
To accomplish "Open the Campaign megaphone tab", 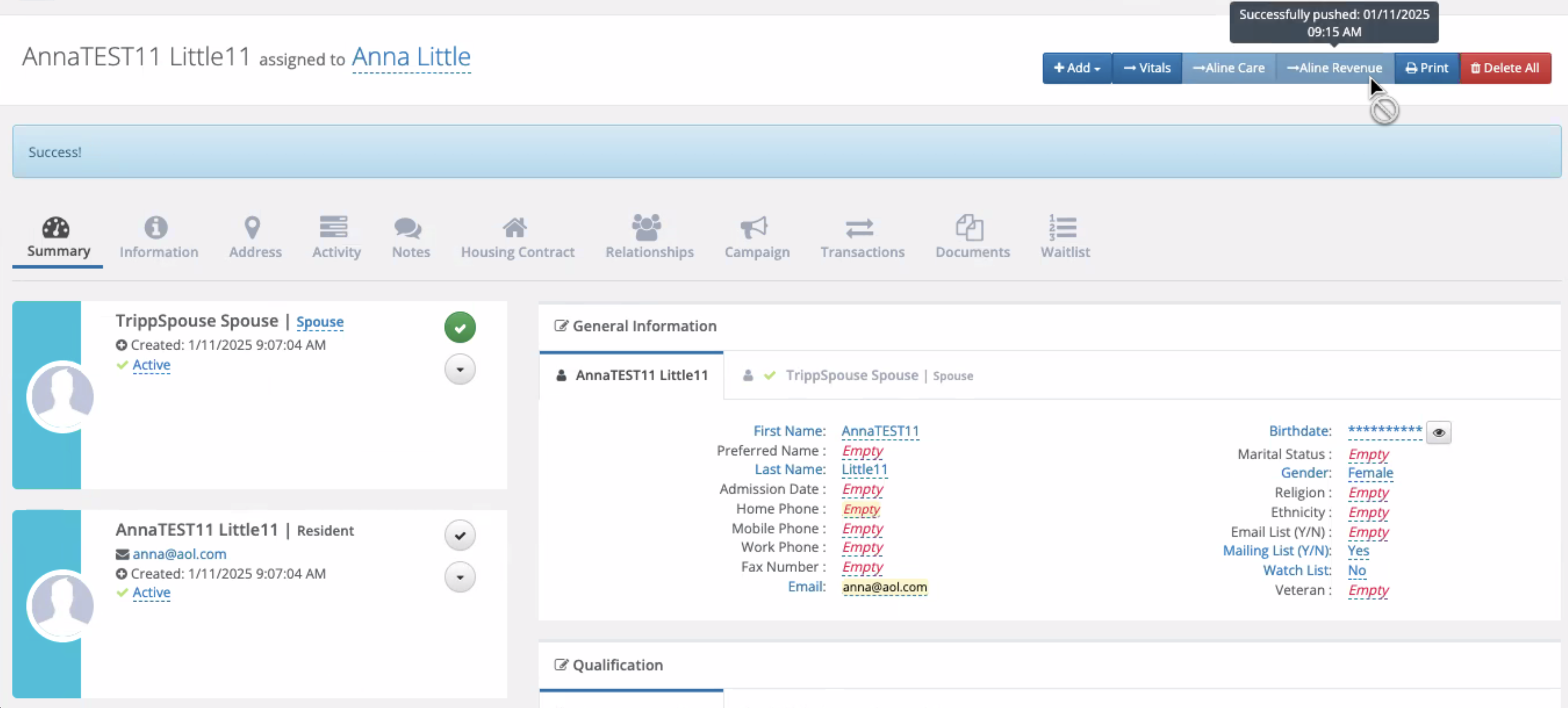I will pyautogui.click(x=753, y=228).
